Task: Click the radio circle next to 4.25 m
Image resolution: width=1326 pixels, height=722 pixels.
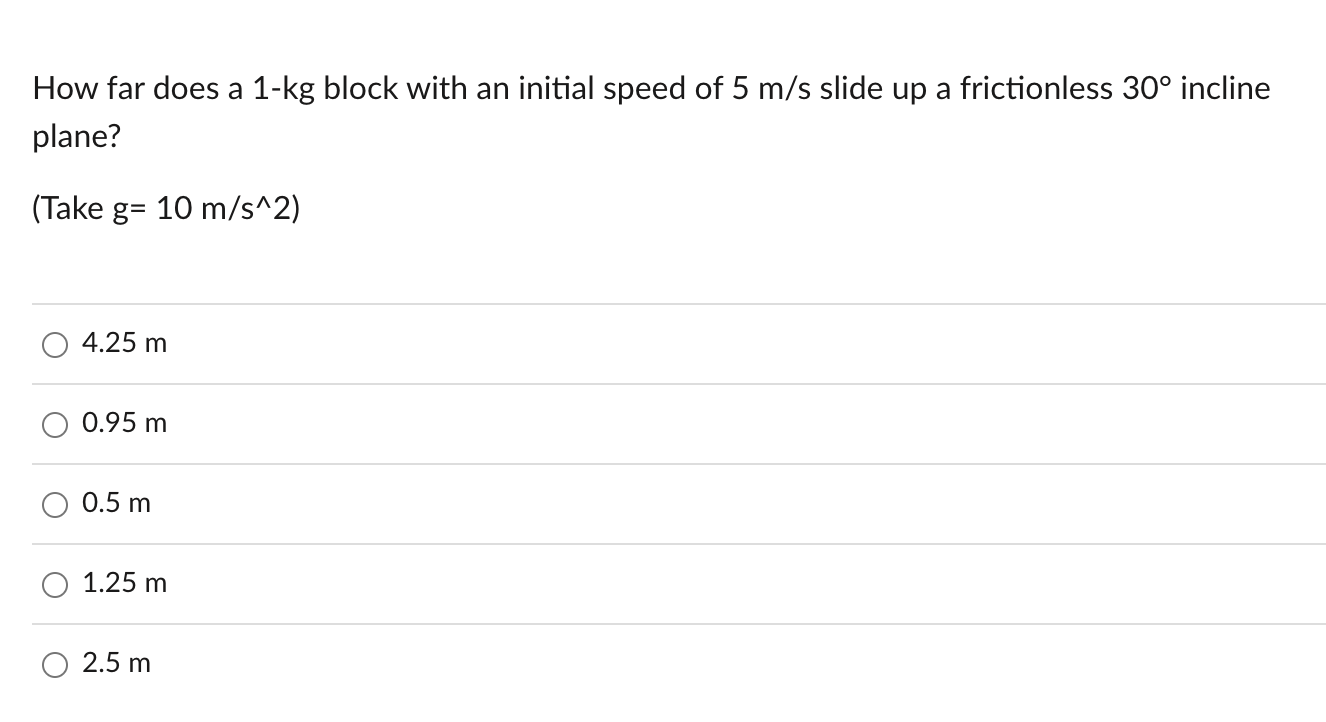Action: tap(55, 344)
